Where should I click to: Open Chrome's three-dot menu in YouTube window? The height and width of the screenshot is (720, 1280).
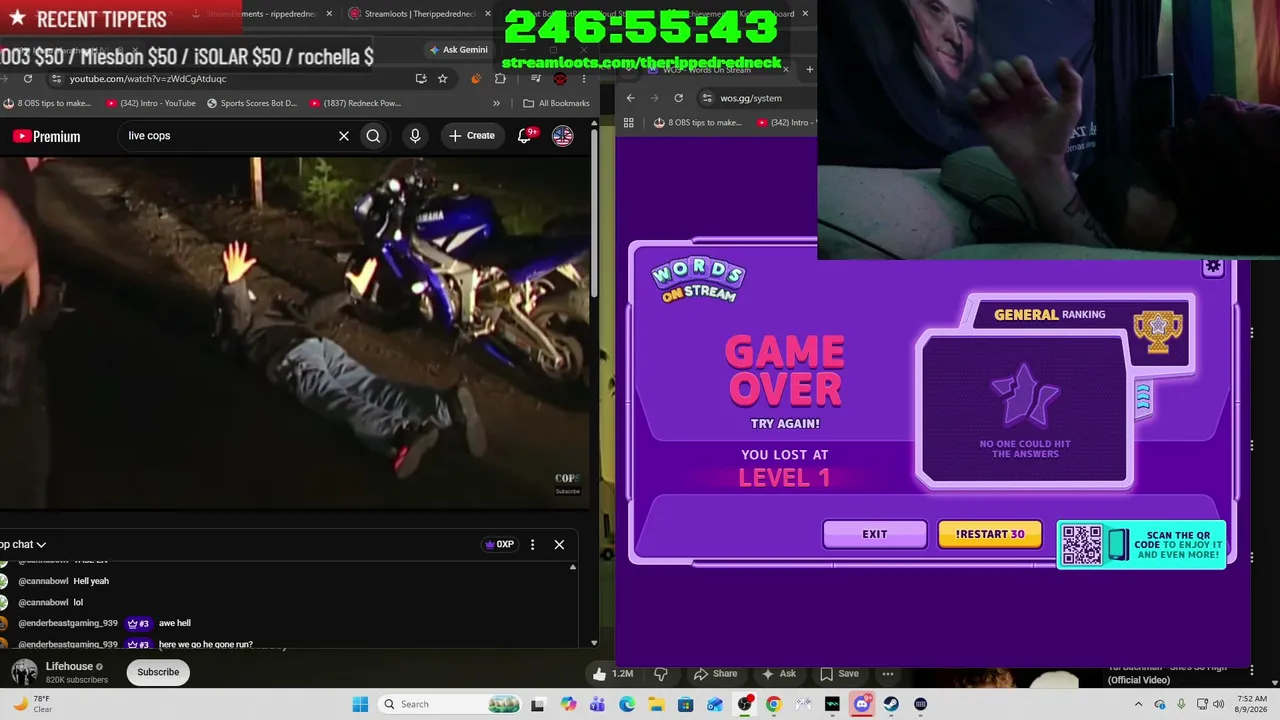(583, 79)
